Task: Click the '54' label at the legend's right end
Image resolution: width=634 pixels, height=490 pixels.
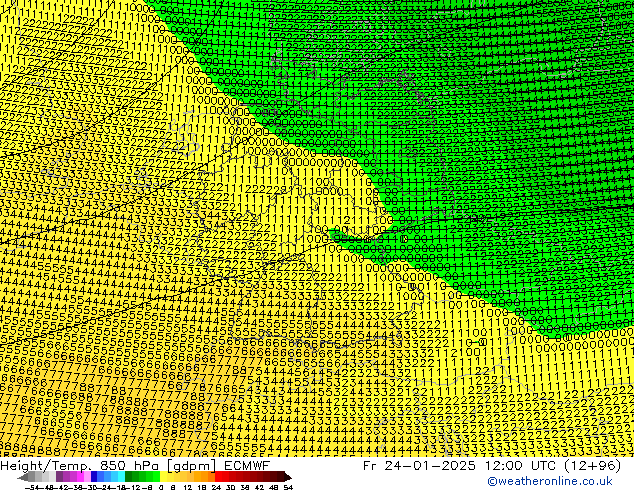Action: tap(288, 487)
